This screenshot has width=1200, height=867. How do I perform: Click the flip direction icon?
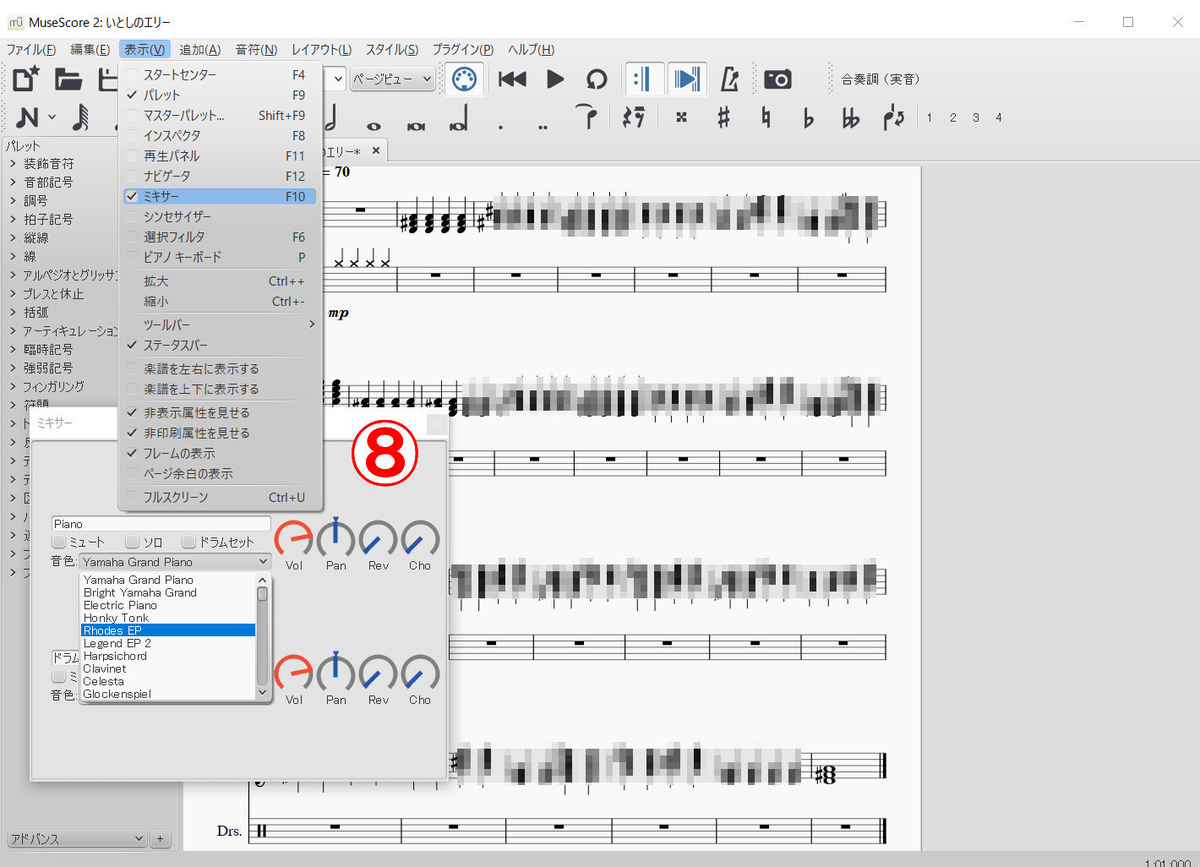[x=894, y=117]
